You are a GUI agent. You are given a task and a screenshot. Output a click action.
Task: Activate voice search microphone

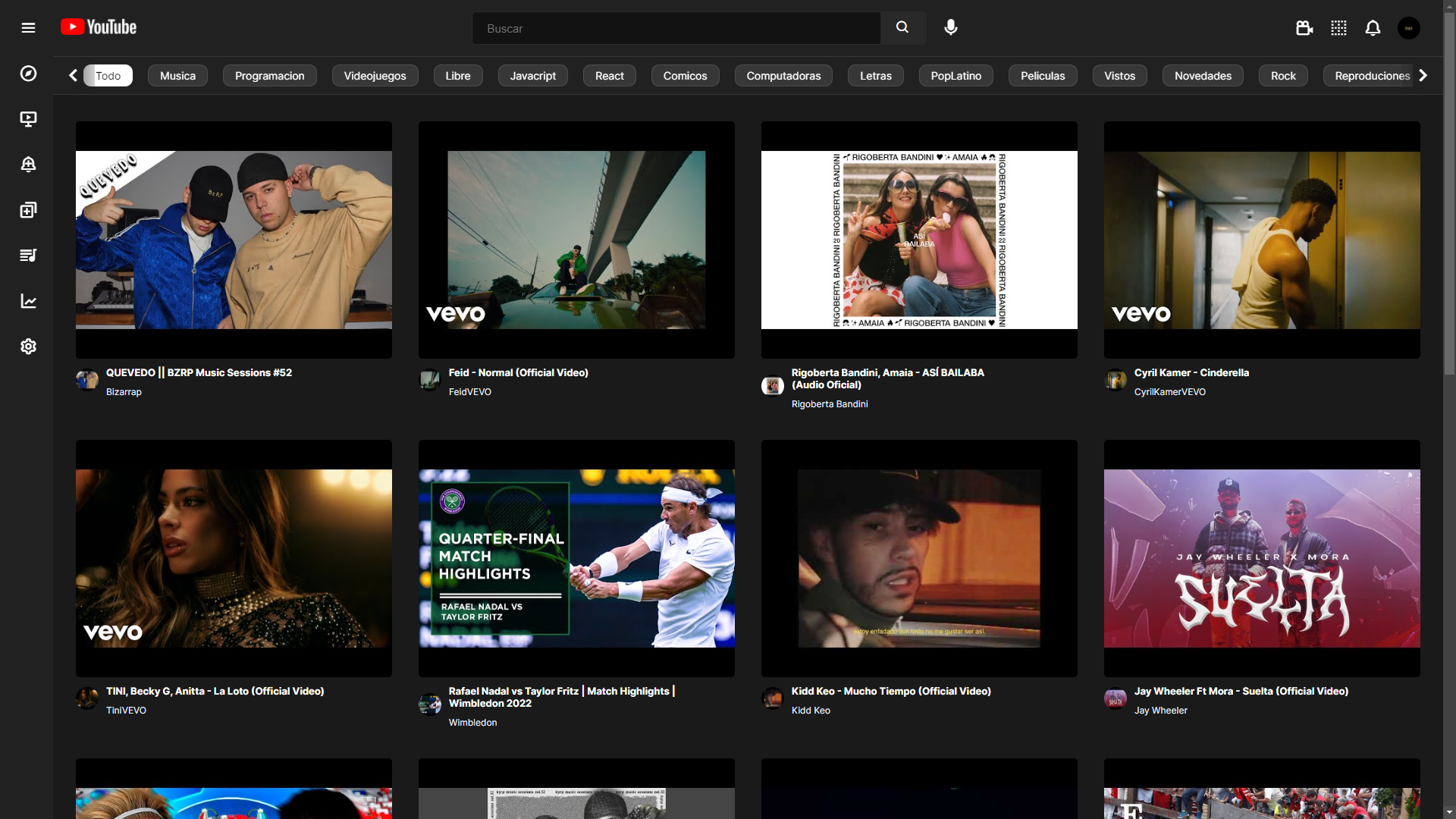(950, 28)
